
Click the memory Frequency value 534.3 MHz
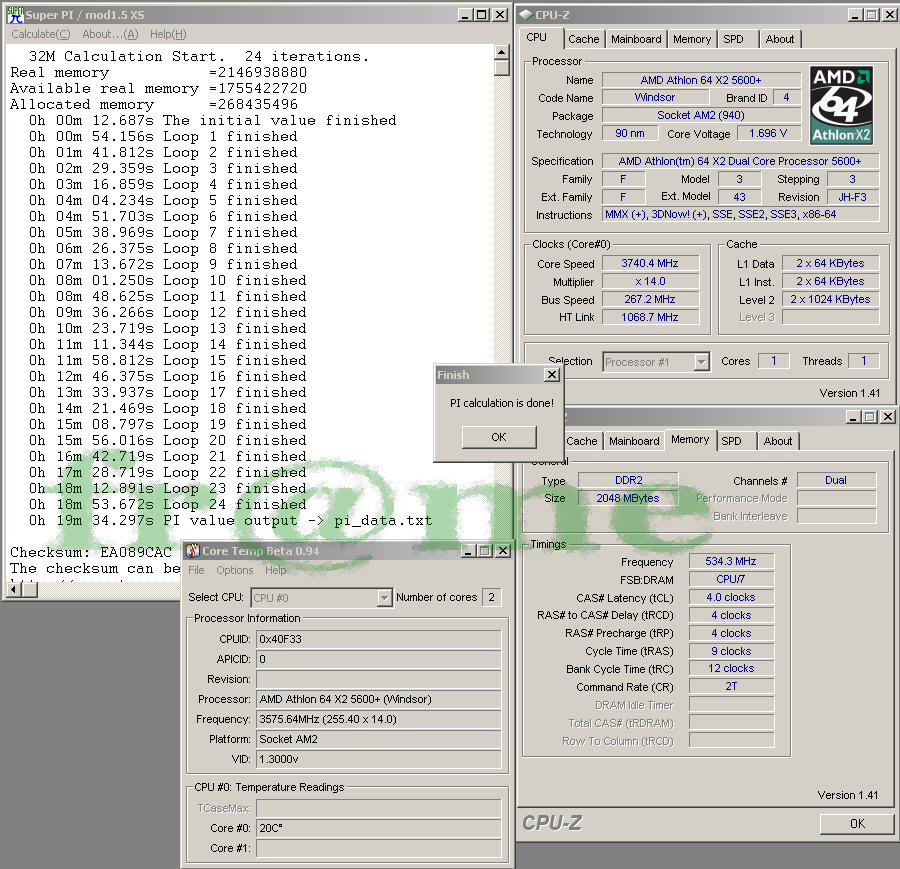tap(731, 561)
